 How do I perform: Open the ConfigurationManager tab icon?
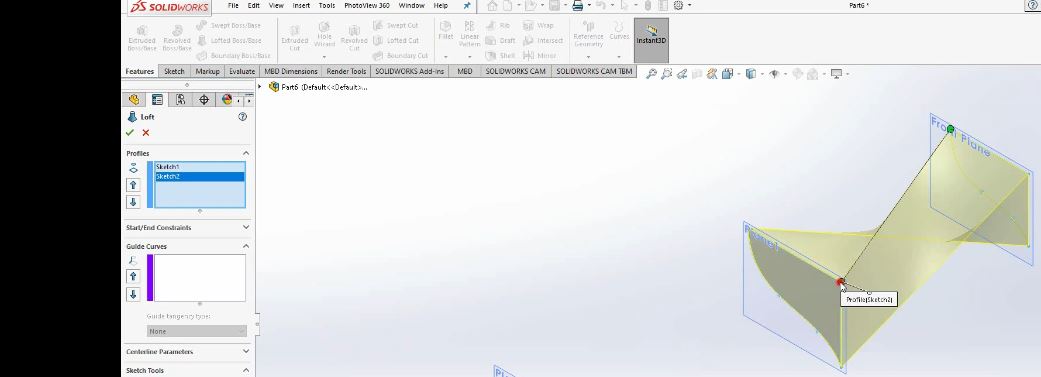pyautogui.click(x=181, y=100)
